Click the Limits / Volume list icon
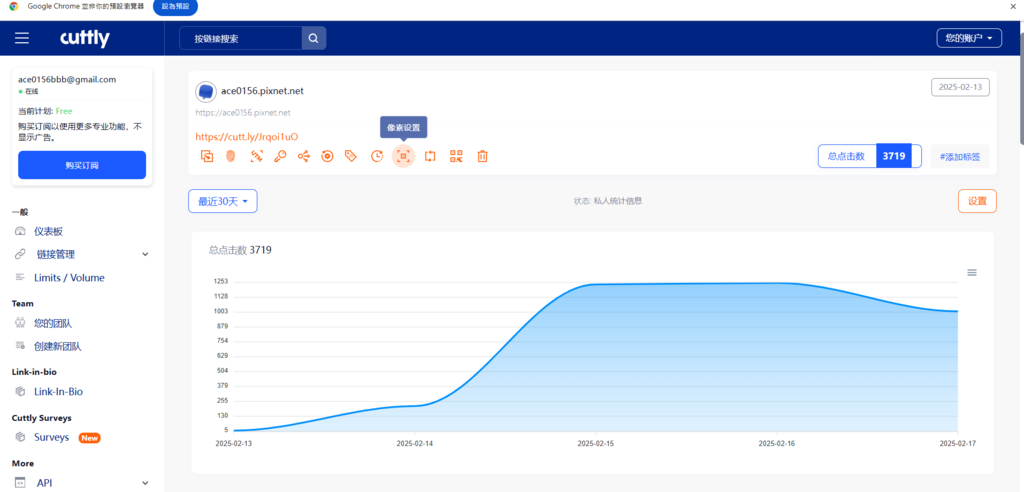The width and height of the screenshot is (1024, 492). pyautogui.click(x=20, y=278)
